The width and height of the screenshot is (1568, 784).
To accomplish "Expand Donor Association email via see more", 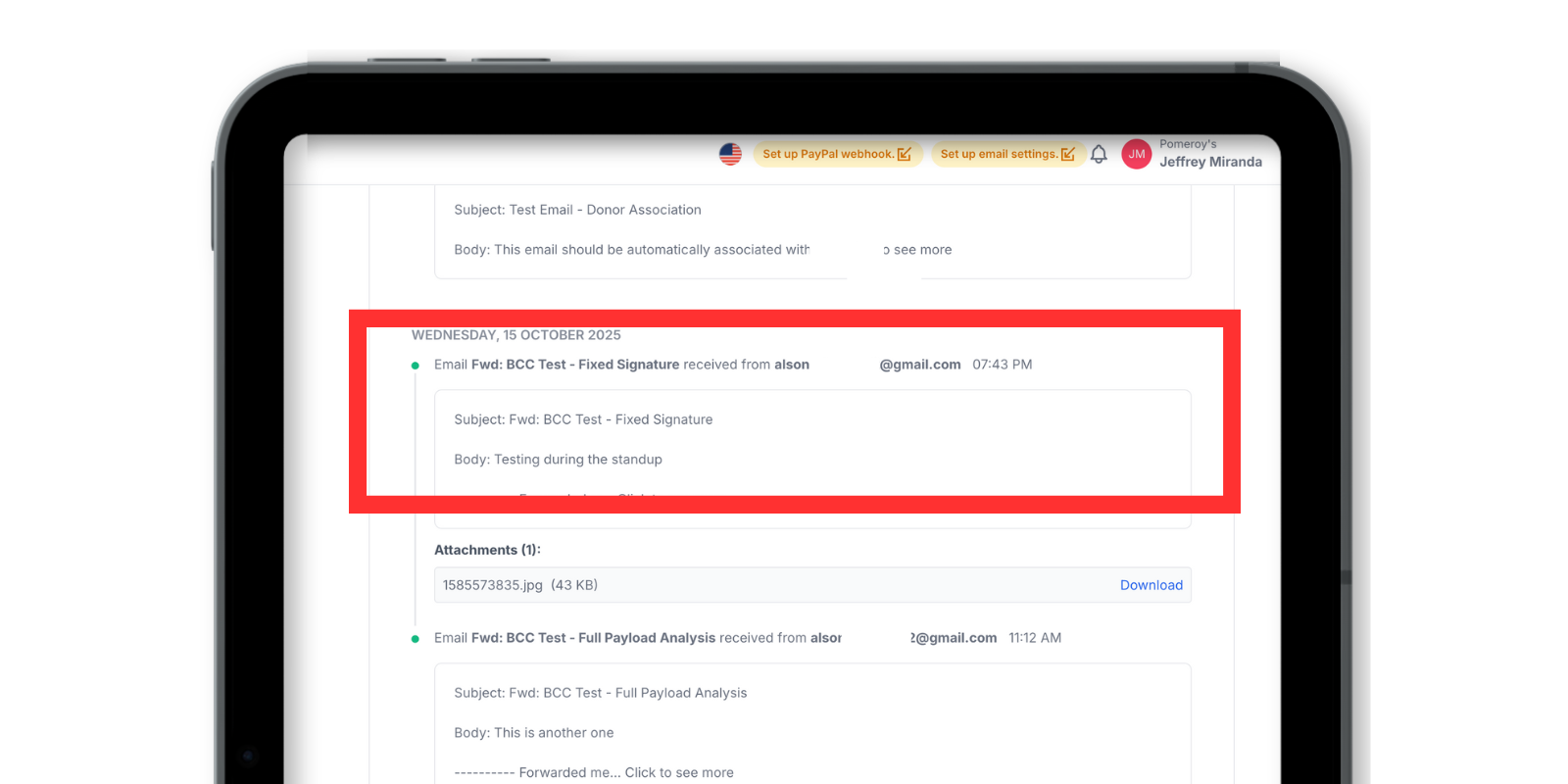I will click(x=921, y=250).
